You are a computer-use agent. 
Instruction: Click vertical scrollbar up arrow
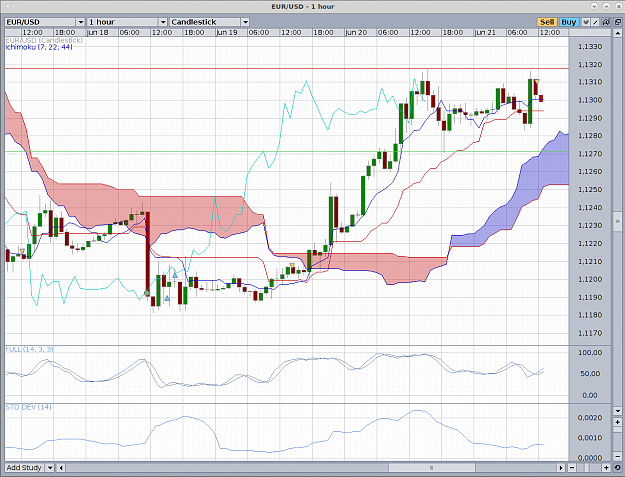point(617,34)
